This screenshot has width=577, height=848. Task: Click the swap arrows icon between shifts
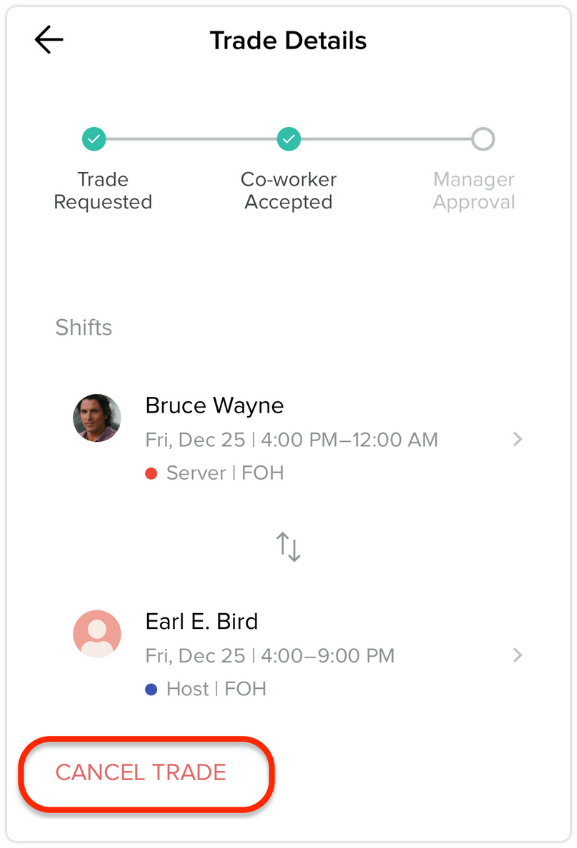click(288, 547)
